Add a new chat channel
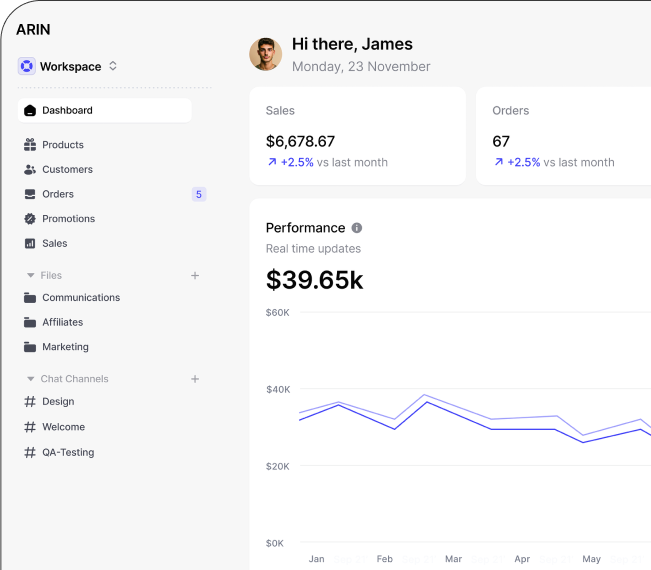Image resolution: width=651 pixels, height=570 pixels. point(195,379)
